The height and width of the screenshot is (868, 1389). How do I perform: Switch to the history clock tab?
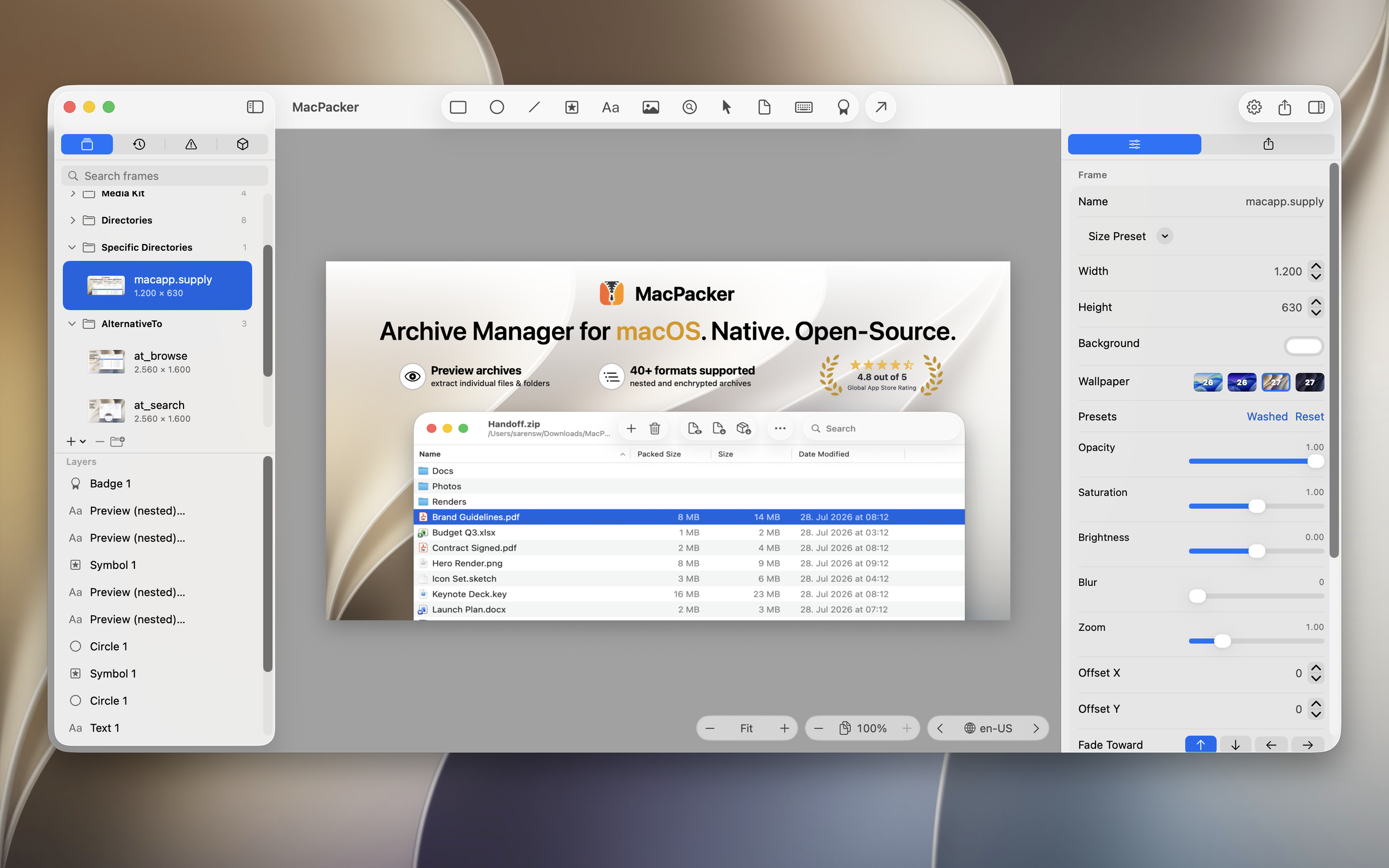[139, 144]
